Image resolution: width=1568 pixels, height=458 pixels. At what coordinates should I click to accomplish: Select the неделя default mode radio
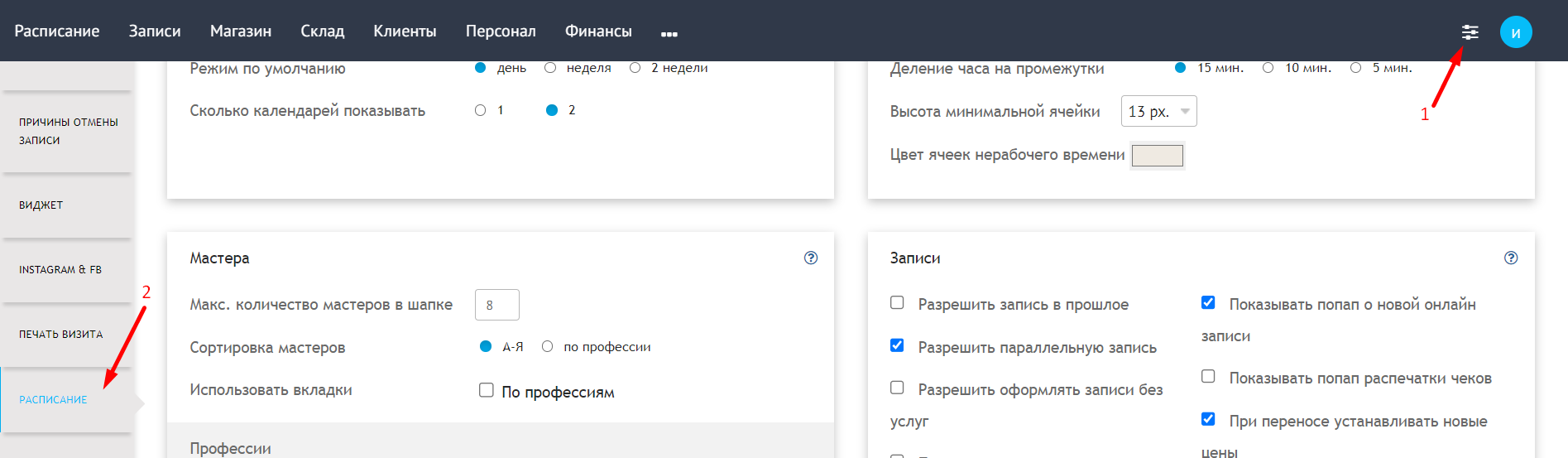coord(550,68)
